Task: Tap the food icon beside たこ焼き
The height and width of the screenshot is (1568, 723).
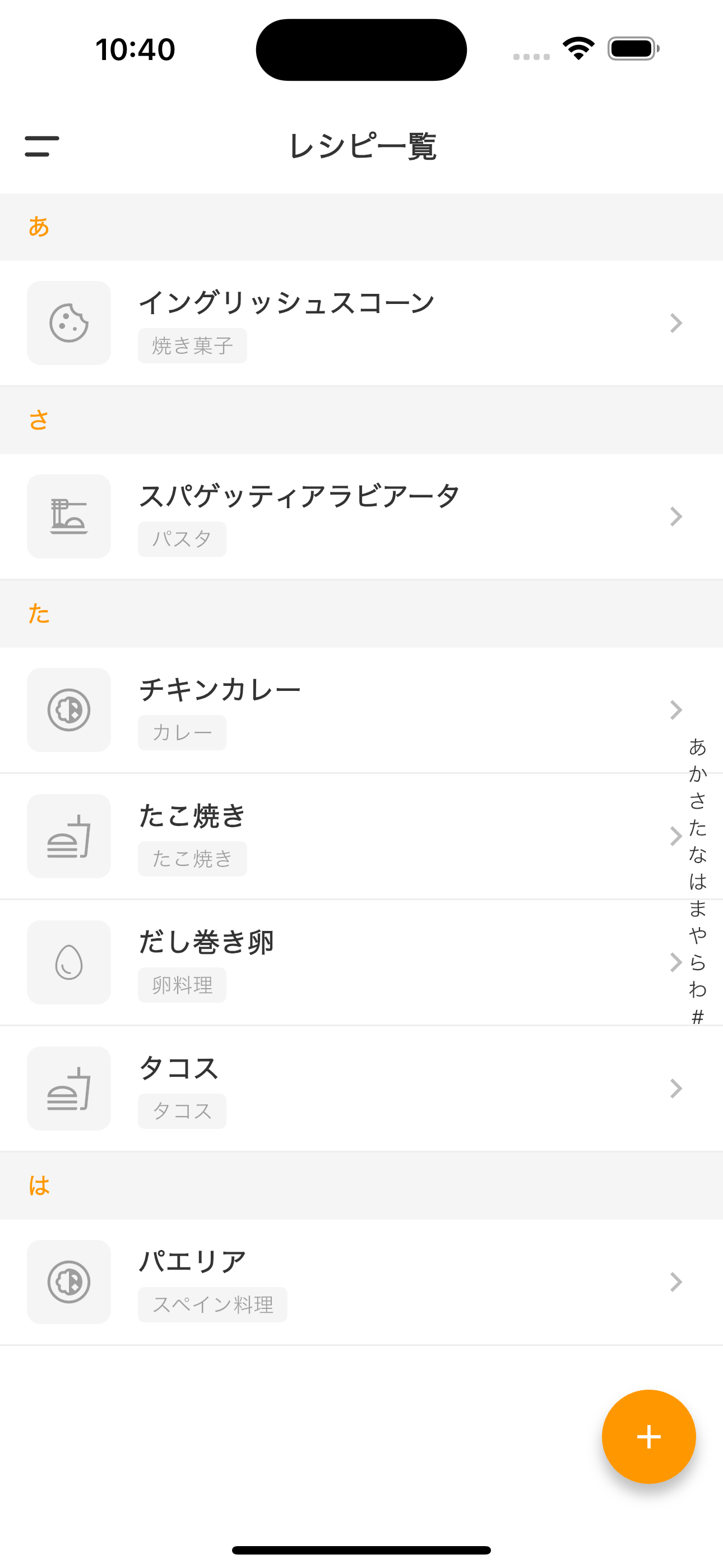Action: pyautogui.click(x=69, y=836)
